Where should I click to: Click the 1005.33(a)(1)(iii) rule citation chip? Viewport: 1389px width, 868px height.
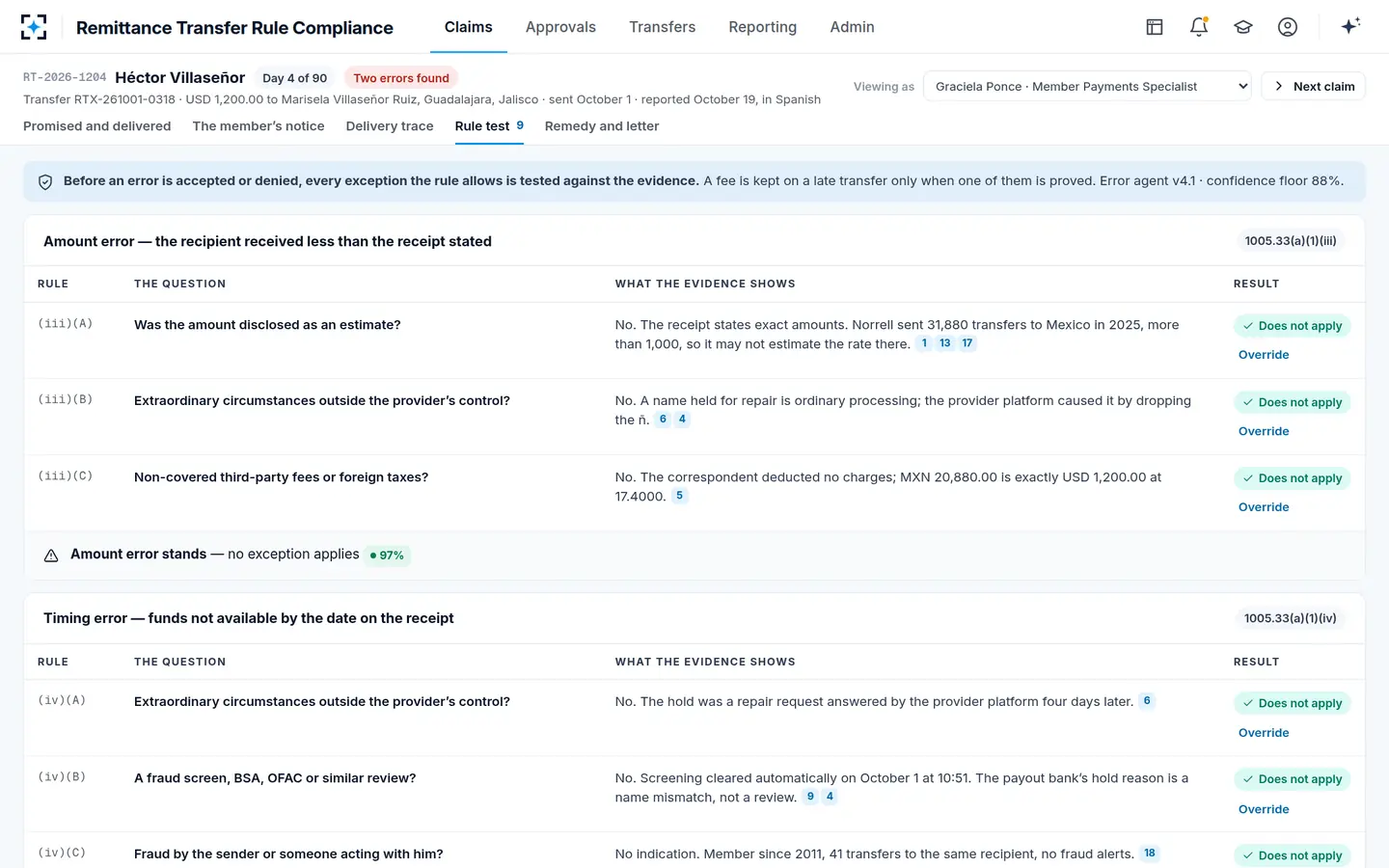click(x=1291, y=241)
